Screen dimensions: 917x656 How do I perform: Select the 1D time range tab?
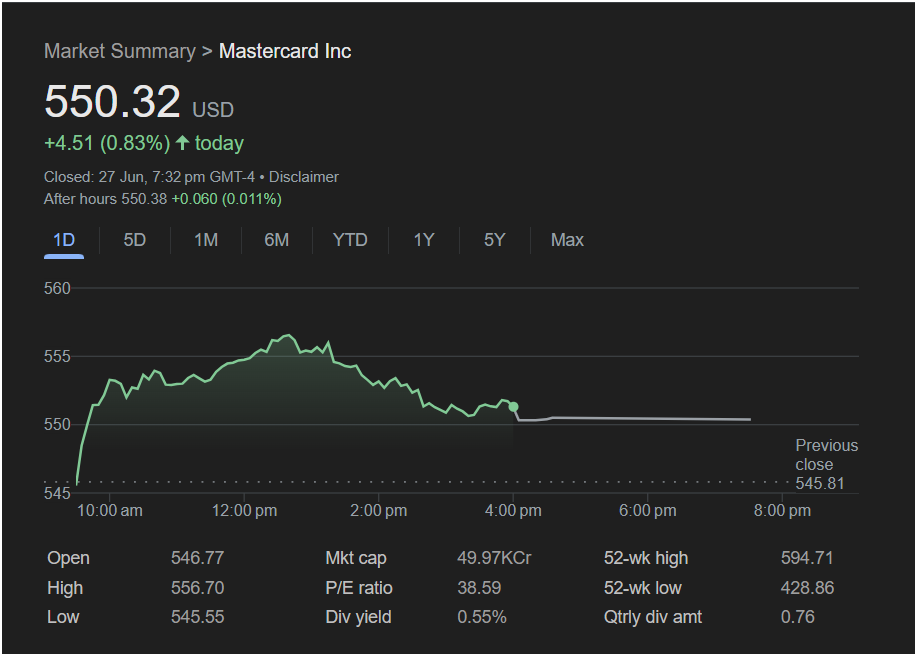click(64, 240)
